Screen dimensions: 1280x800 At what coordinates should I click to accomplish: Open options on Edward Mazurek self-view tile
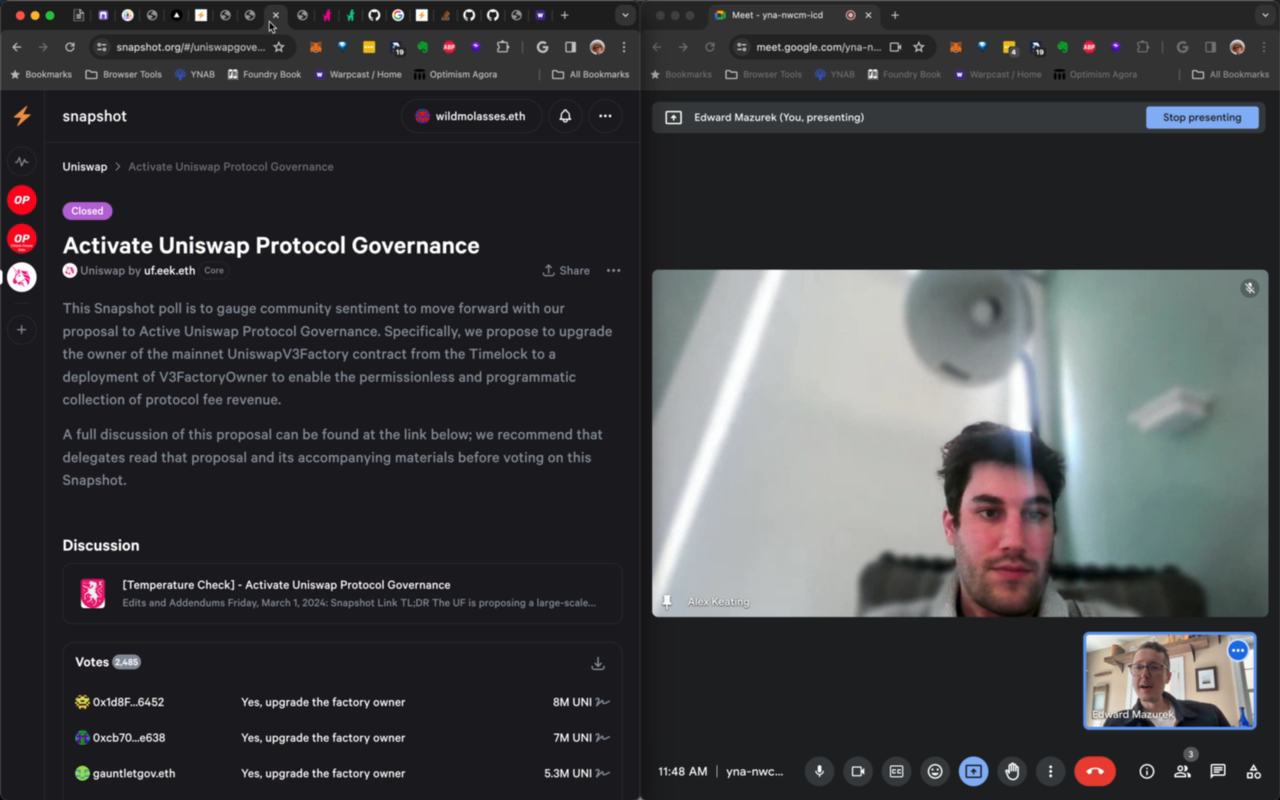pos(1238,651)
